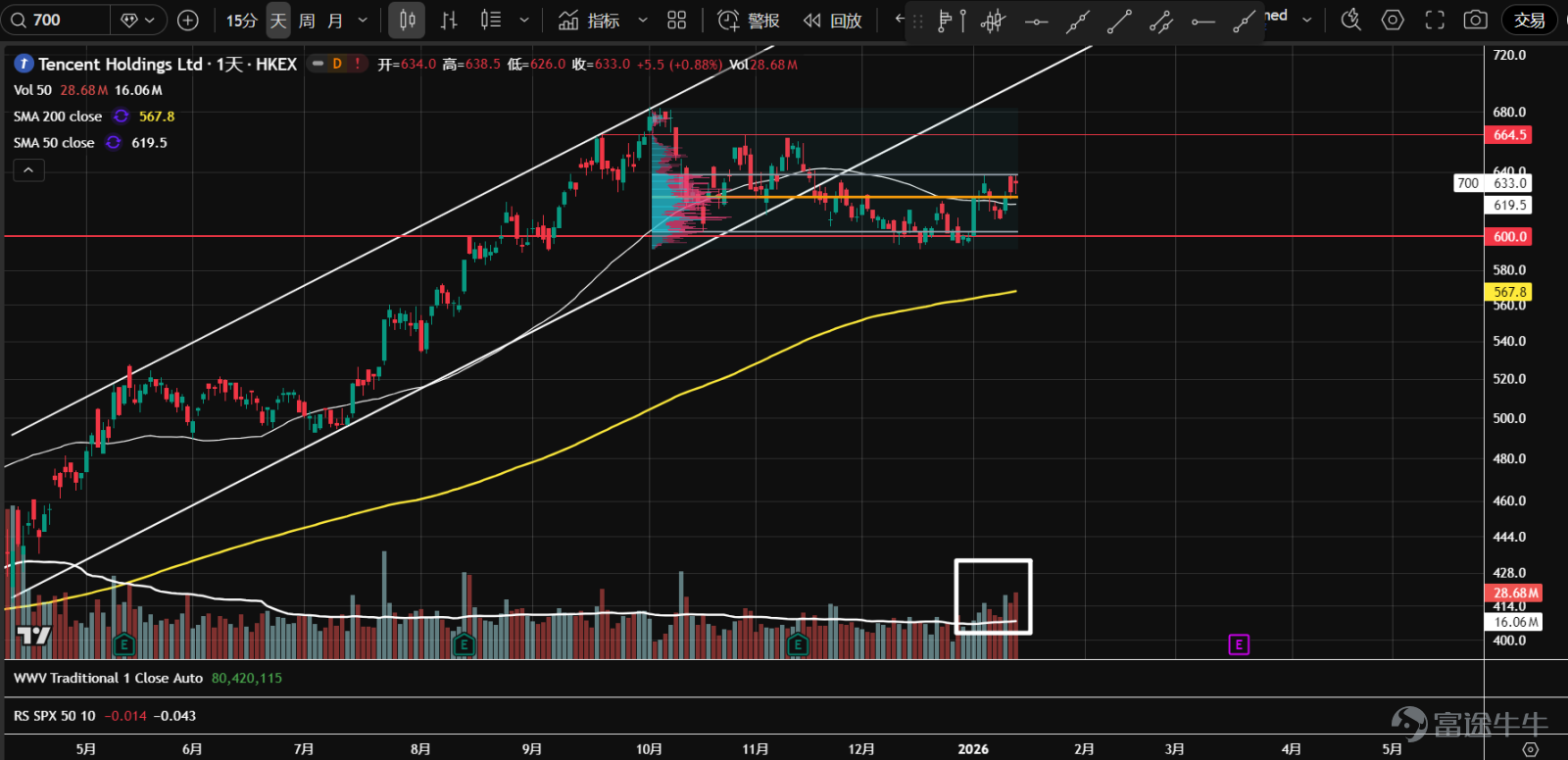The height and width of the screenshot is (760, 1568).
Task: Select the ray tool at favorites bar end
Action: click(1244, 21)
